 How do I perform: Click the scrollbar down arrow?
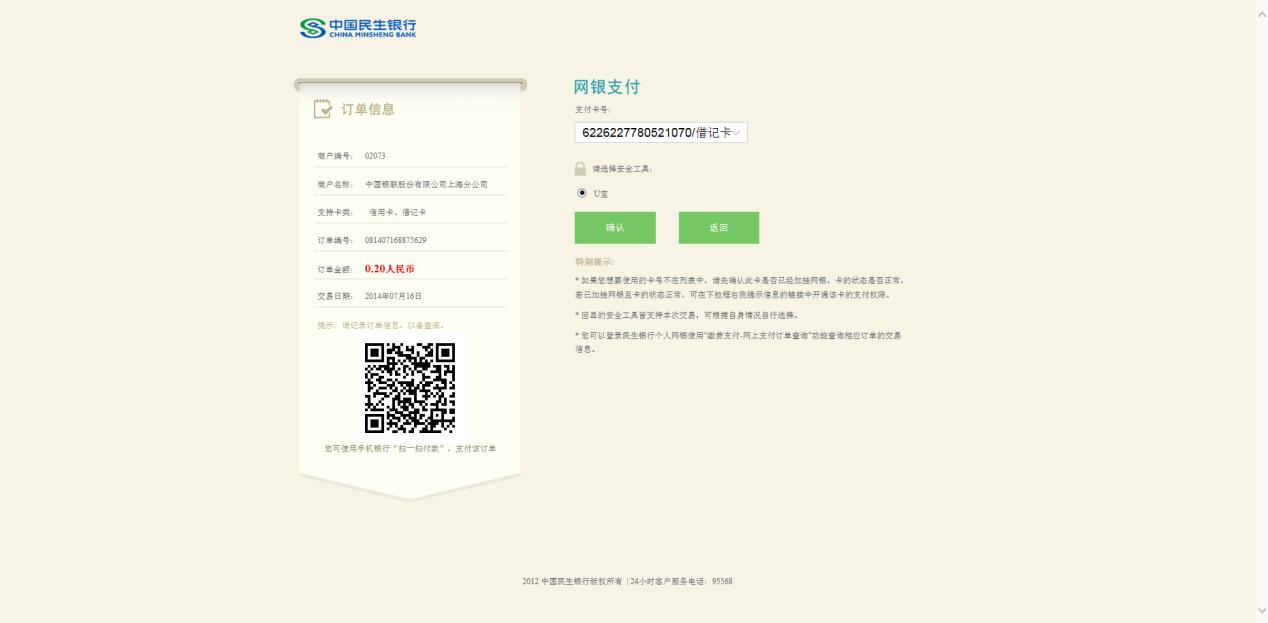click(1261, 610)
